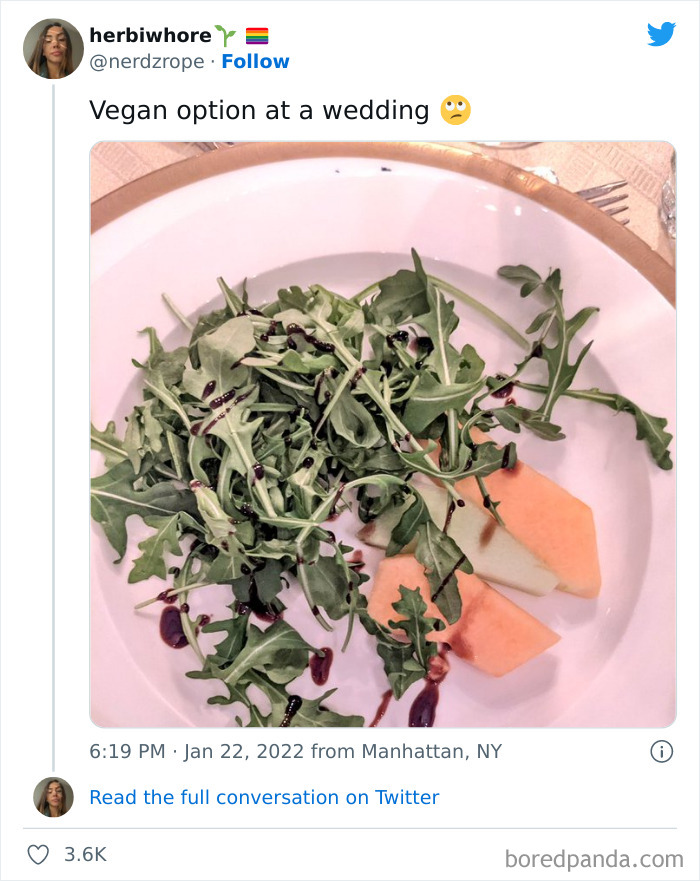Select herbiwhore's profile avatar at the top
The height and width of the screenshot is (881, 700).
click(53, 48)
